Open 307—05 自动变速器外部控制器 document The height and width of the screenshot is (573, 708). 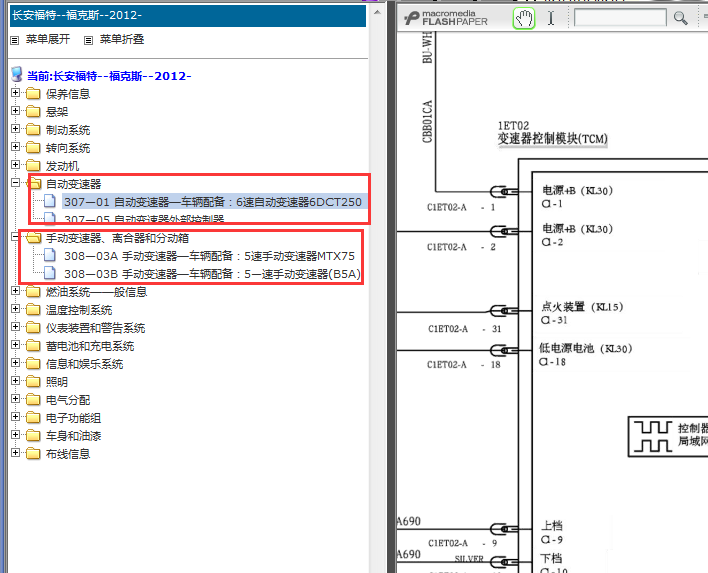click(144, 219)
